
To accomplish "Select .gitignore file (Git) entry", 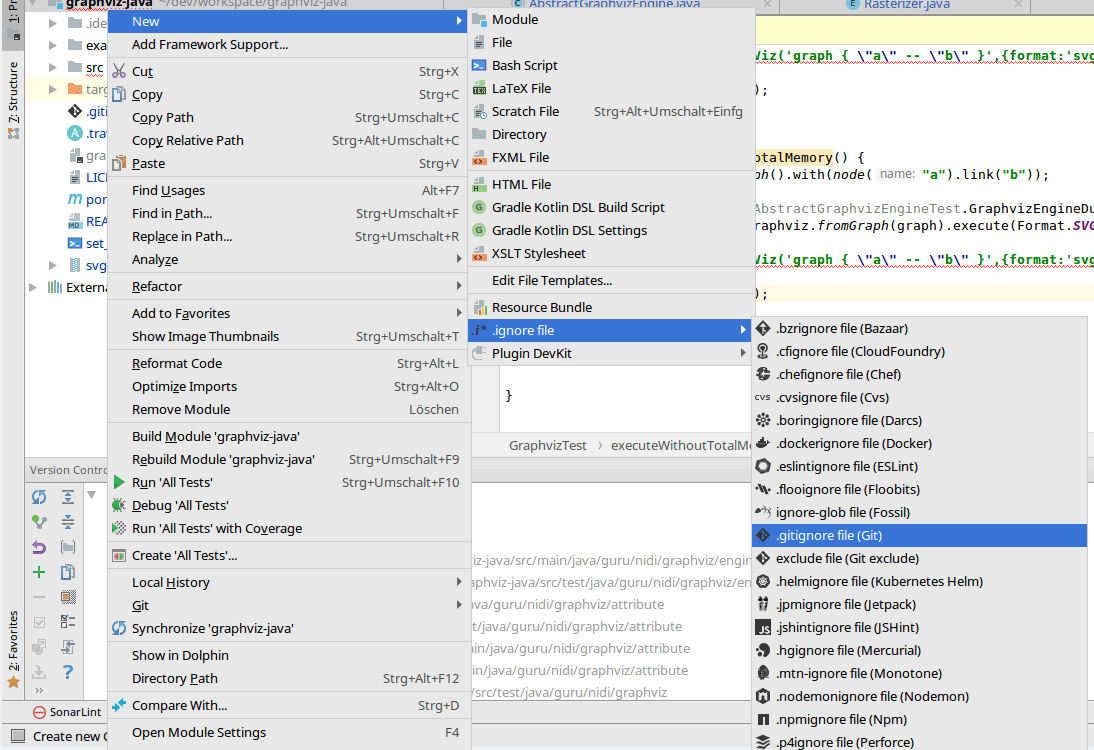I will [919, 535].
